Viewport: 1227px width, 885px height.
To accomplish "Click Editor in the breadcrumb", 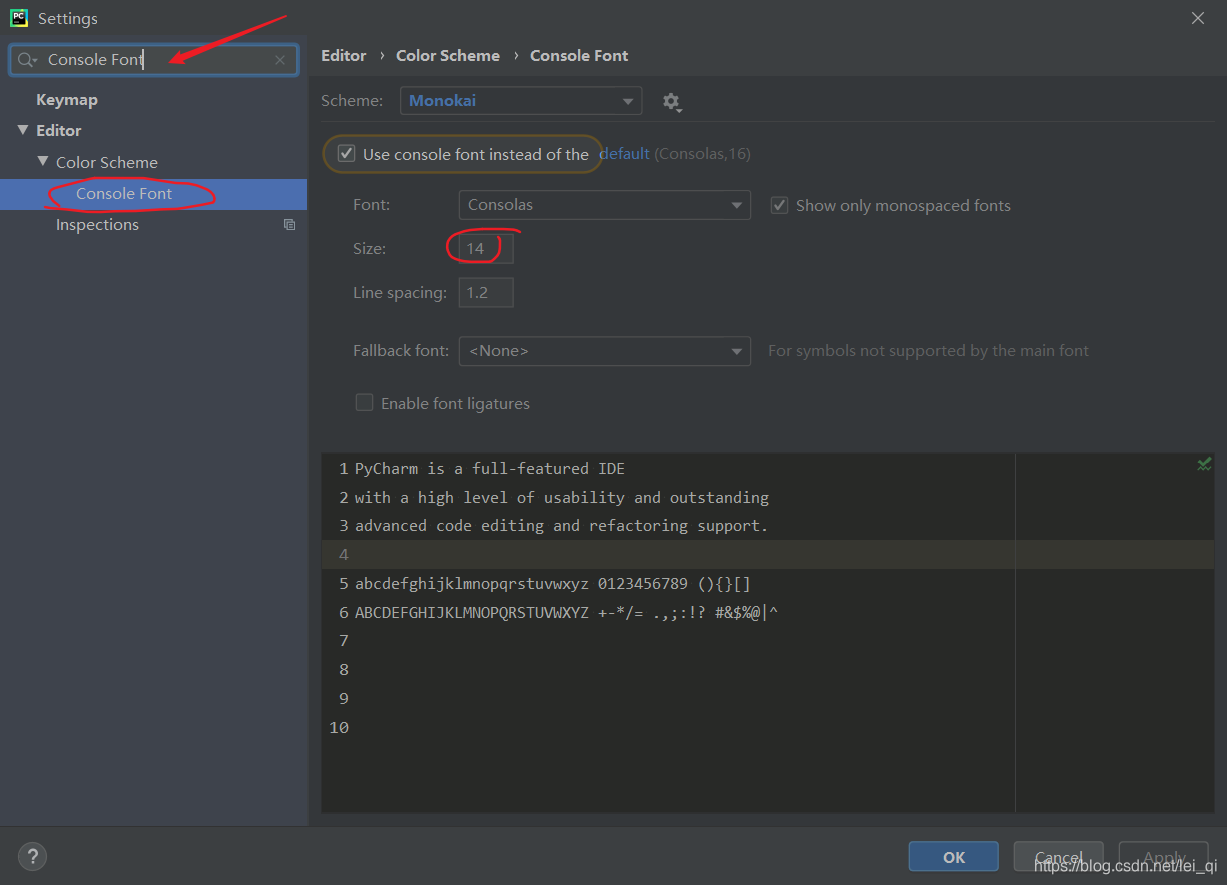I will point(344,56).
